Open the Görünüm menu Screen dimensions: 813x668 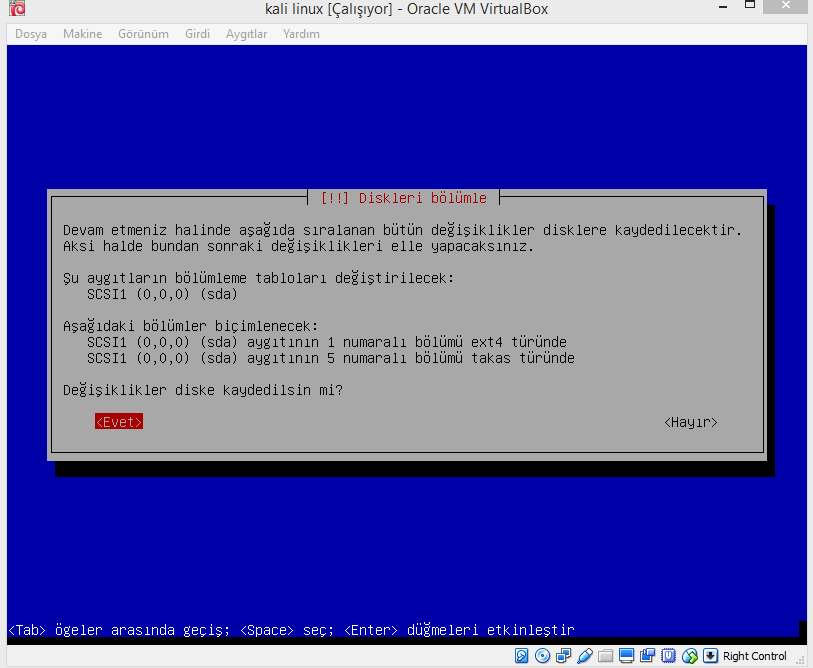pyautogui.click(x=143, y=34)
